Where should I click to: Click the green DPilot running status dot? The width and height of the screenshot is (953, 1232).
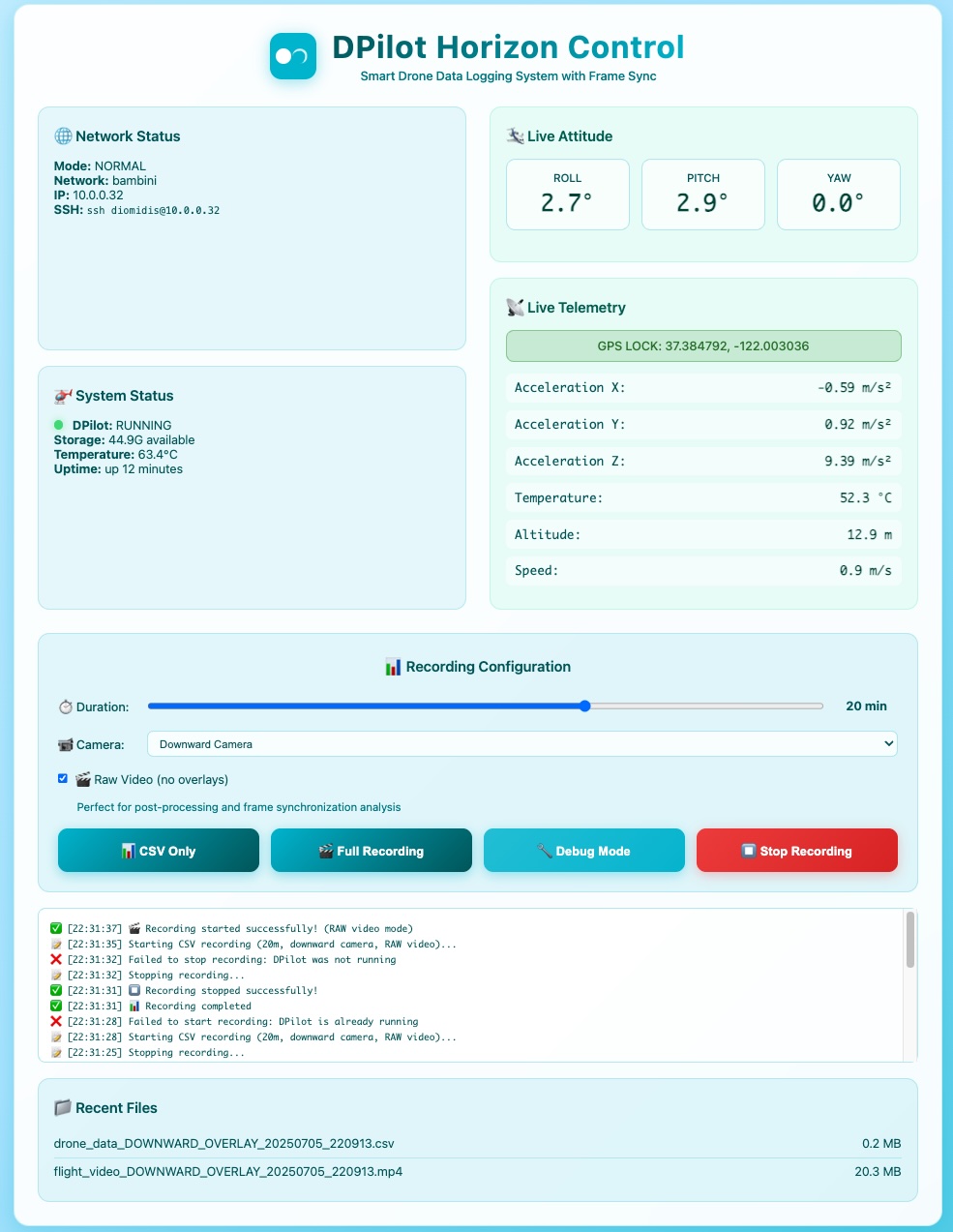pos(59,425)
